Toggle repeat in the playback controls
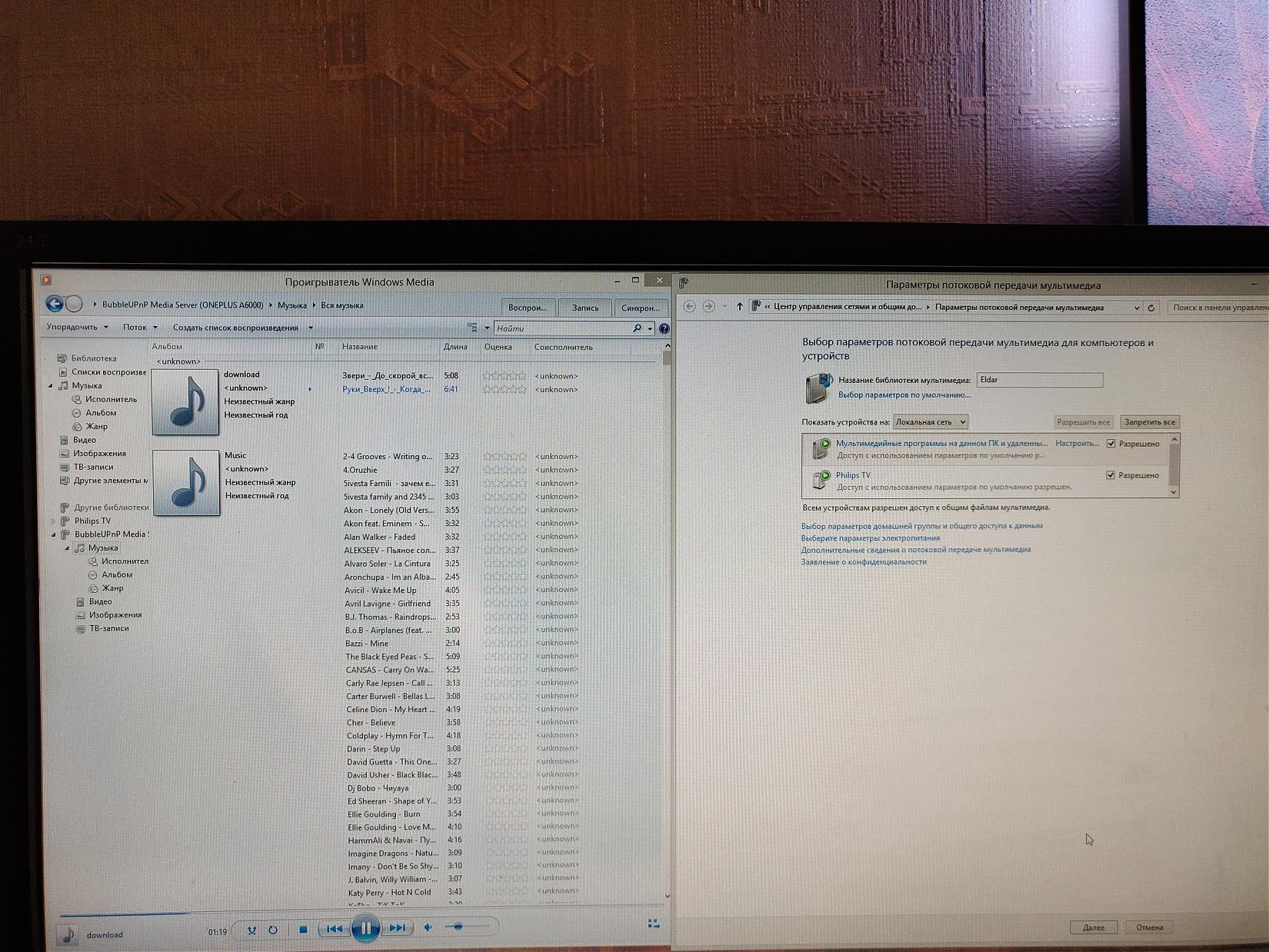Screen dimensions: 1269x952 click(x=273, y=930)
